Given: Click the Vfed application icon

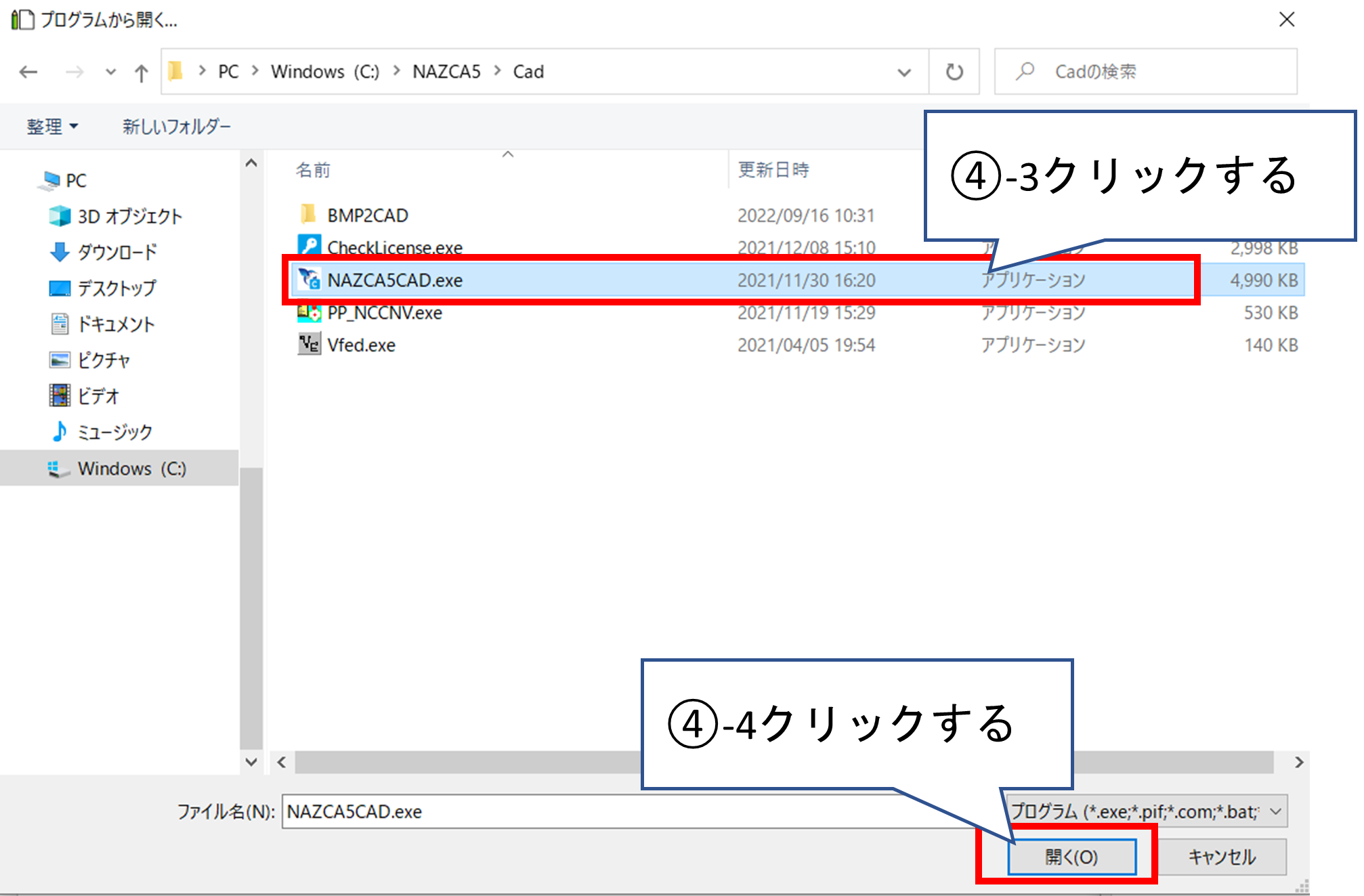Looking at the screenshot, I should 310,344.
